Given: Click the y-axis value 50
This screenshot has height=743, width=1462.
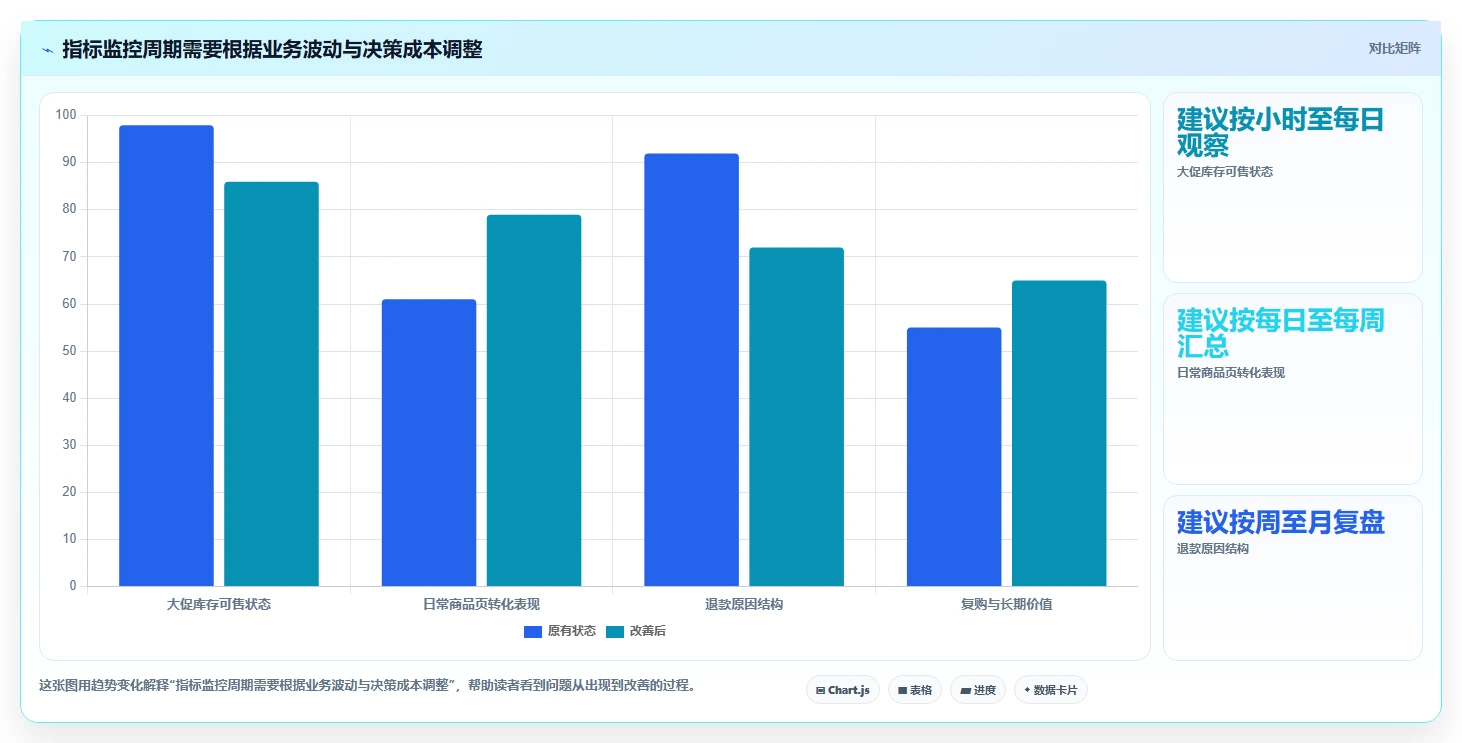Looking at the screenshot, I should point(69,351).
